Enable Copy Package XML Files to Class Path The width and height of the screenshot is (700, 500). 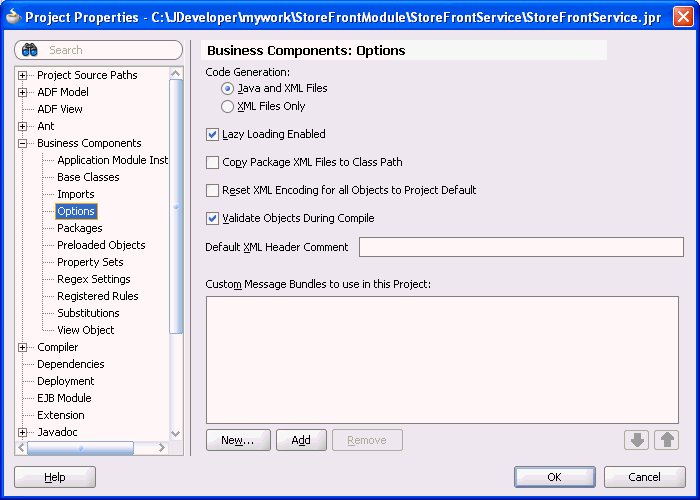tap(212, 162)
